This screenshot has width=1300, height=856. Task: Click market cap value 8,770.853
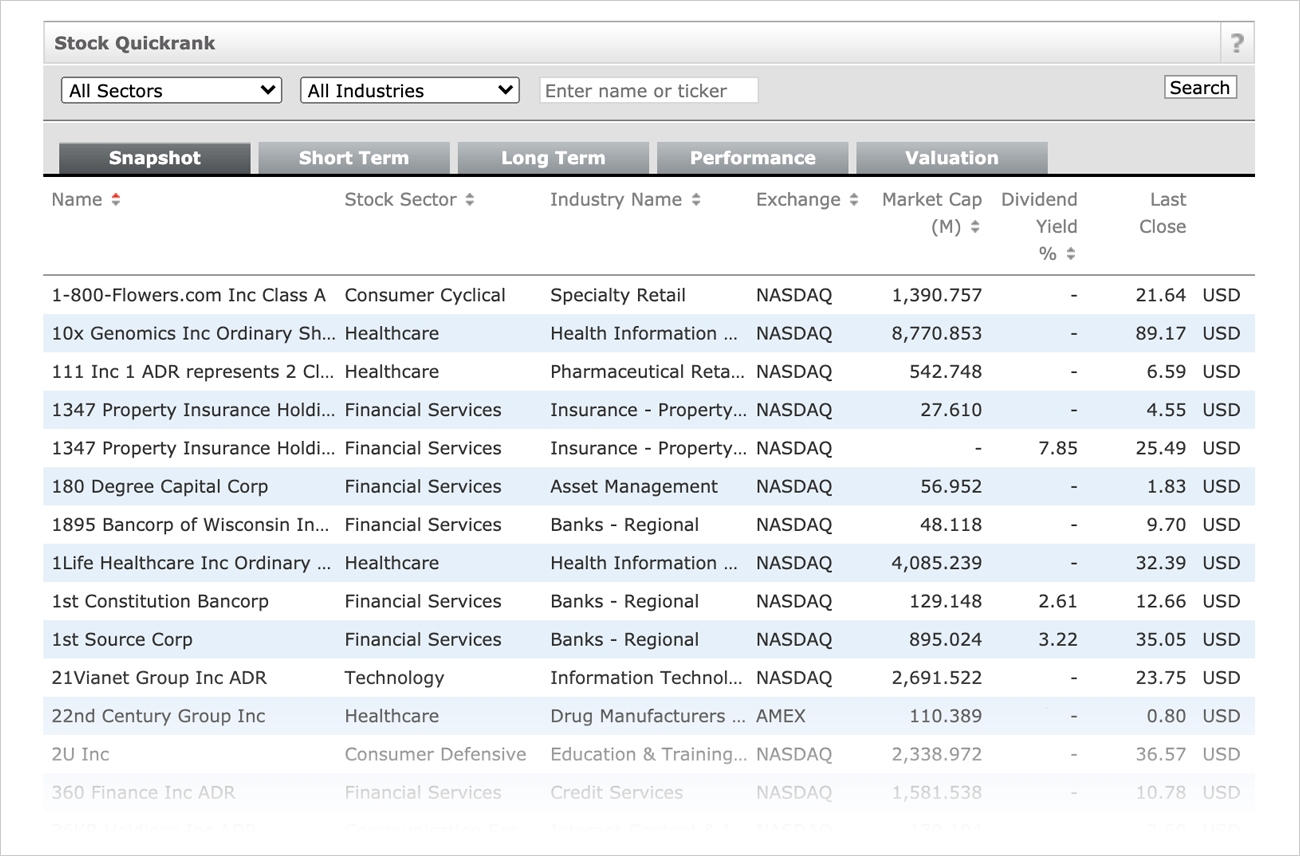tap(937, 333)
